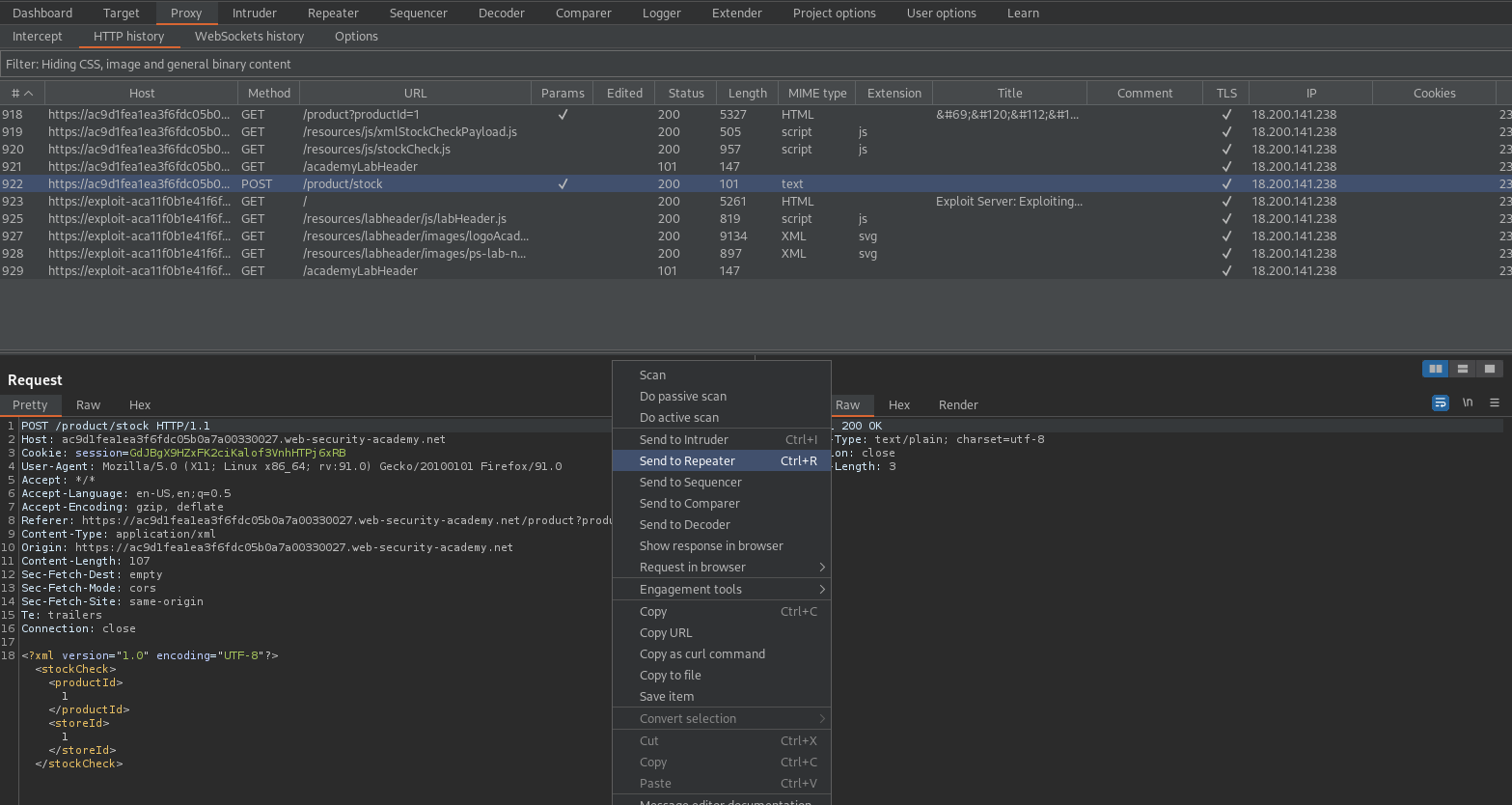Select row 920 /resources/js/stockCheck.js
The height and width of the screenshot is (805, 1512).
(x=756, y=149)
